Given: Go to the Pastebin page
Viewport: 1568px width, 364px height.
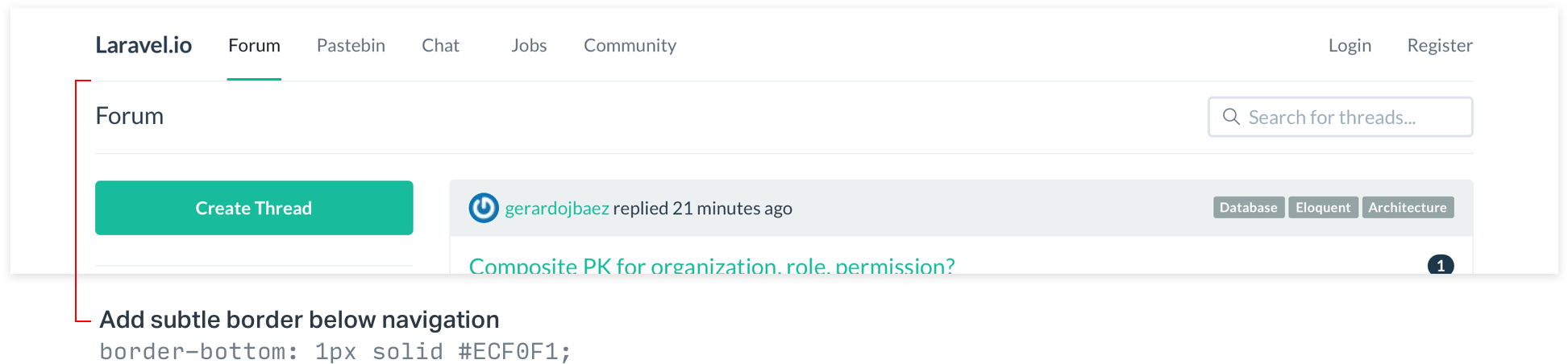Looking at the screenshot, I should click(351, 45).
